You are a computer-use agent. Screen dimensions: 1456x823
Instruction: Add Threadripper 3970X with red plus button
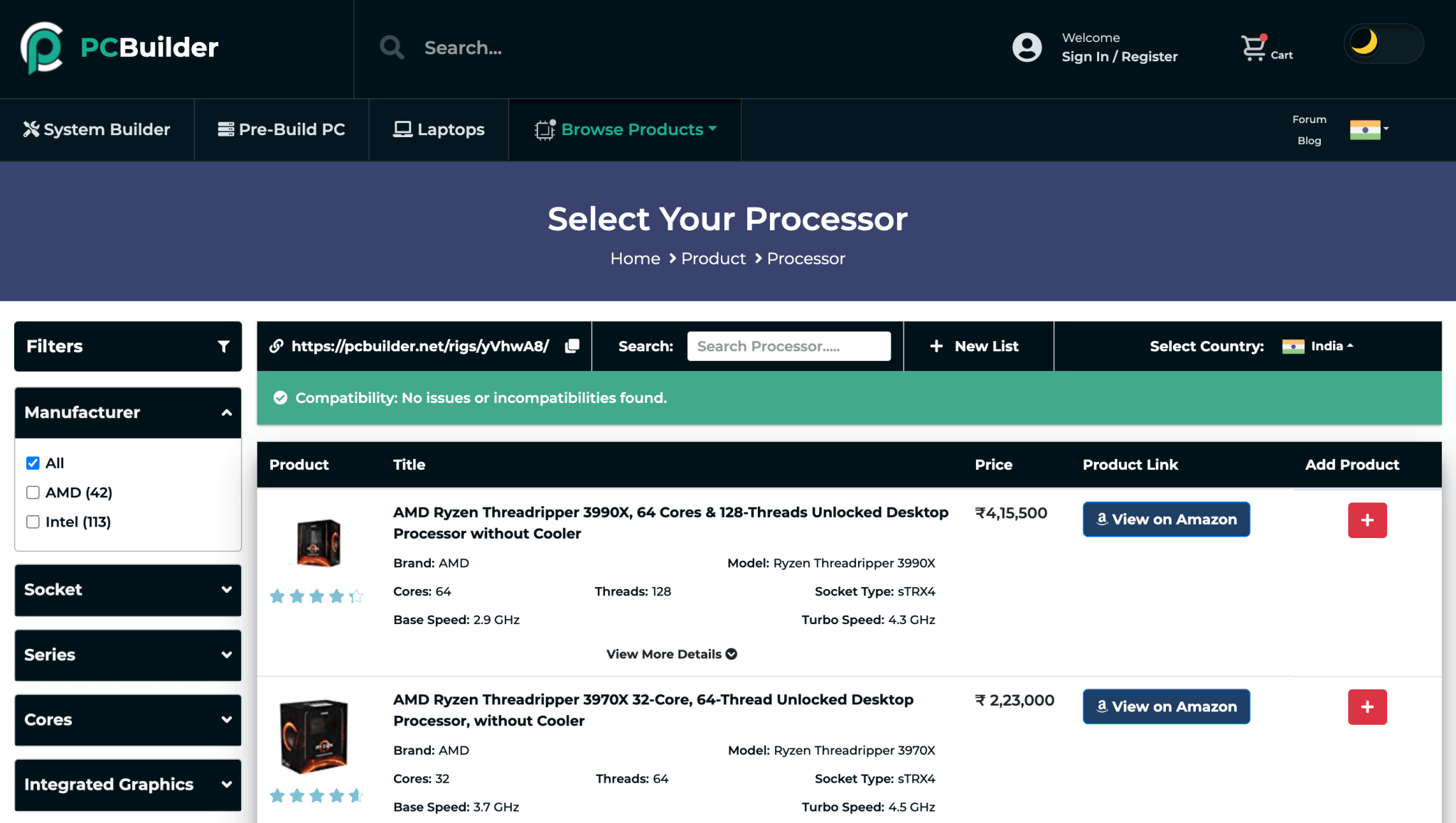coord(1366,707)
